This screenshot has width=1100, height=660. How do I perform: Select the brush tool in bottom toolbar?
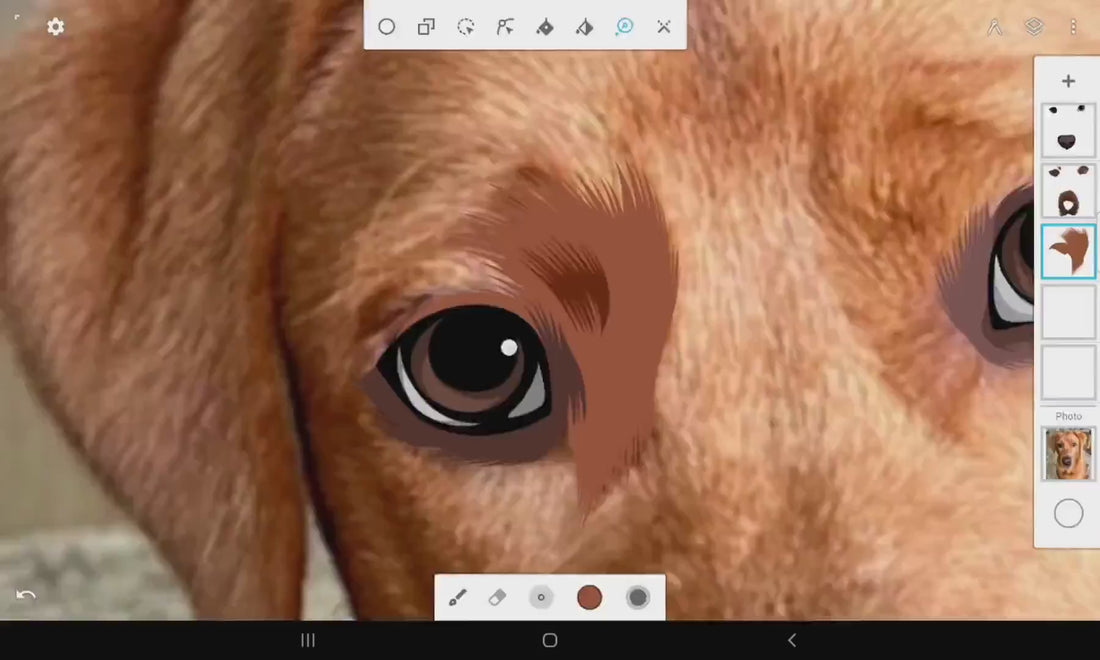pos(457,598)
